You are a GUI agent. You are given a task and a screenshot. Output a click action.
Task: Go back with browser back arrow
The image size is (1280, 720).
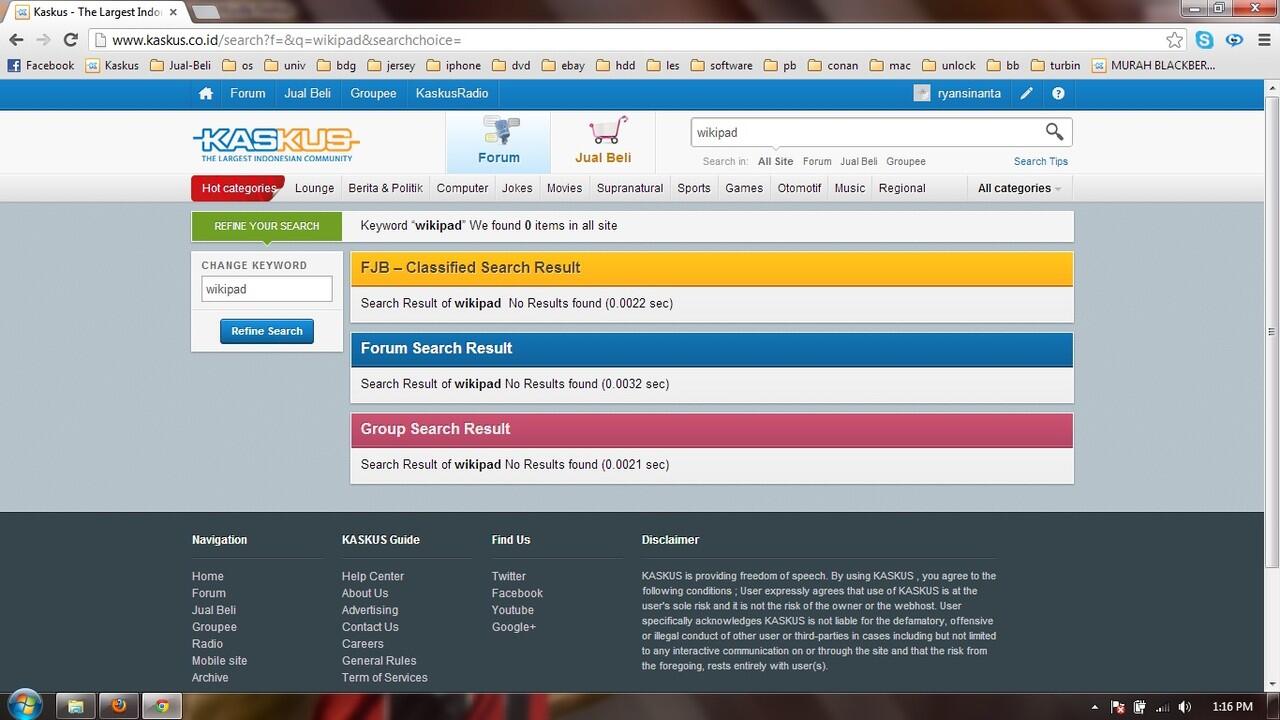coord(16,40)
